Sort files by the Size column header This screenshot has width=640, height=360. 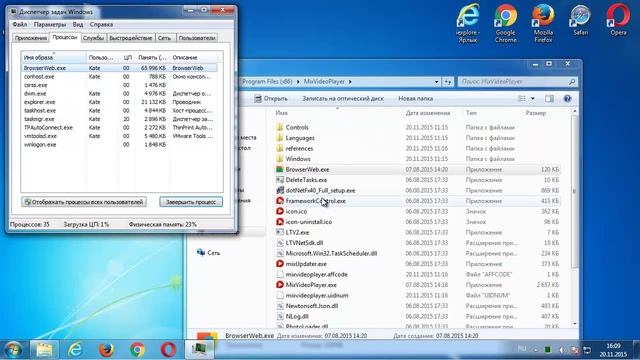536,113
